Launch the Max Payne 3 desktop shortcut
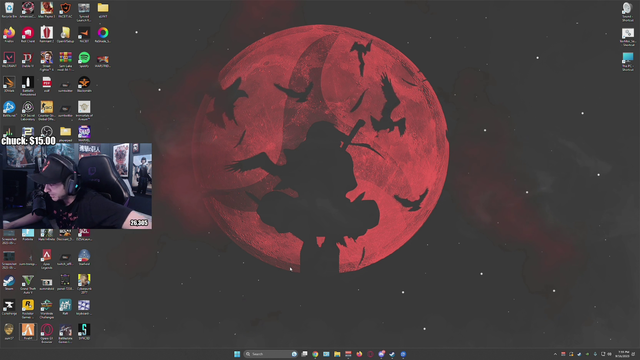 tap(47, 10)
